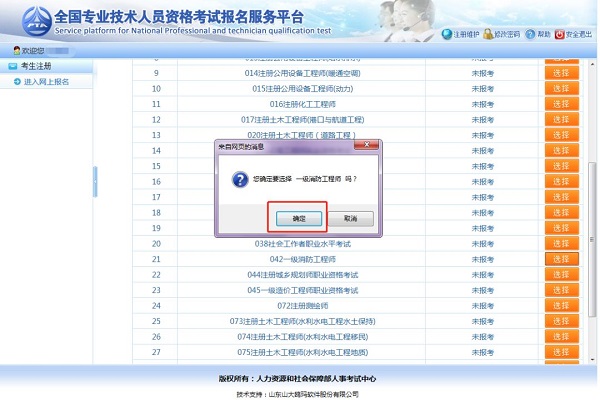The height and width of the screenshot is (400, 600).
Task: Click exam name 075注册土木工程师(水利水电工程地质)
Action: pos(302,352)
